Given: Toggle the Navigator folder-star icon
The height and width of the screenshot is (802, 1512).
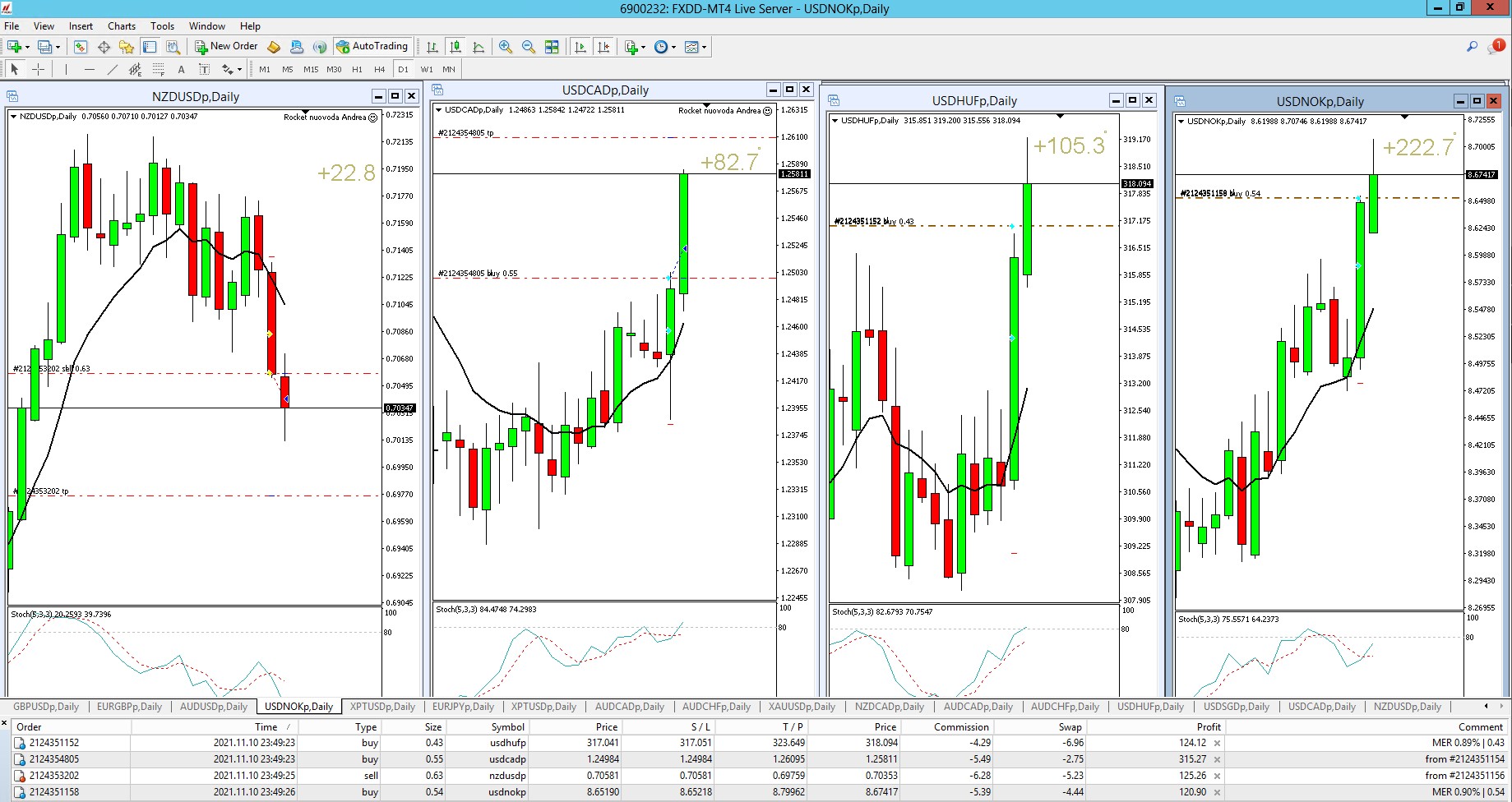Looking at the screenshot, I should [127, 47].
